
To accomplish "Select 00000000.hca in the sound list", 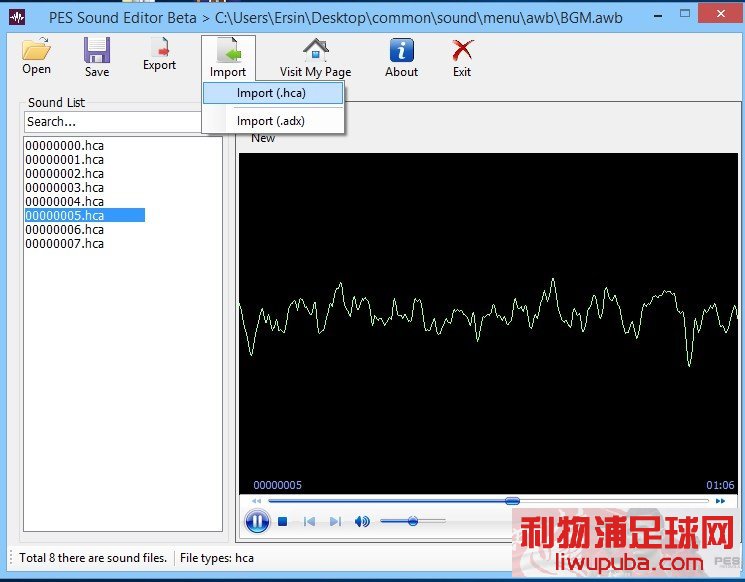I will coord(65,145).
